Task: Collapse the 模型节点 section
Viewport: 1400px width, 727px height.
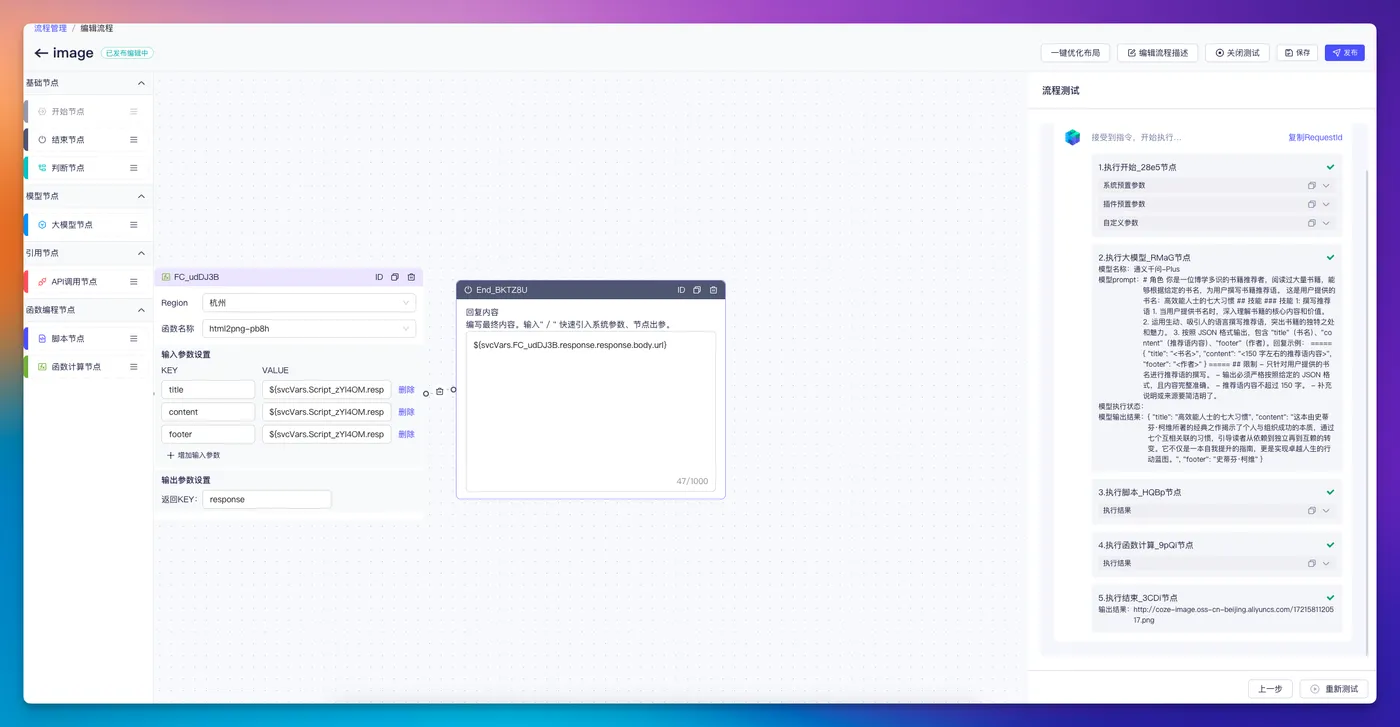Action: (141, 196)
